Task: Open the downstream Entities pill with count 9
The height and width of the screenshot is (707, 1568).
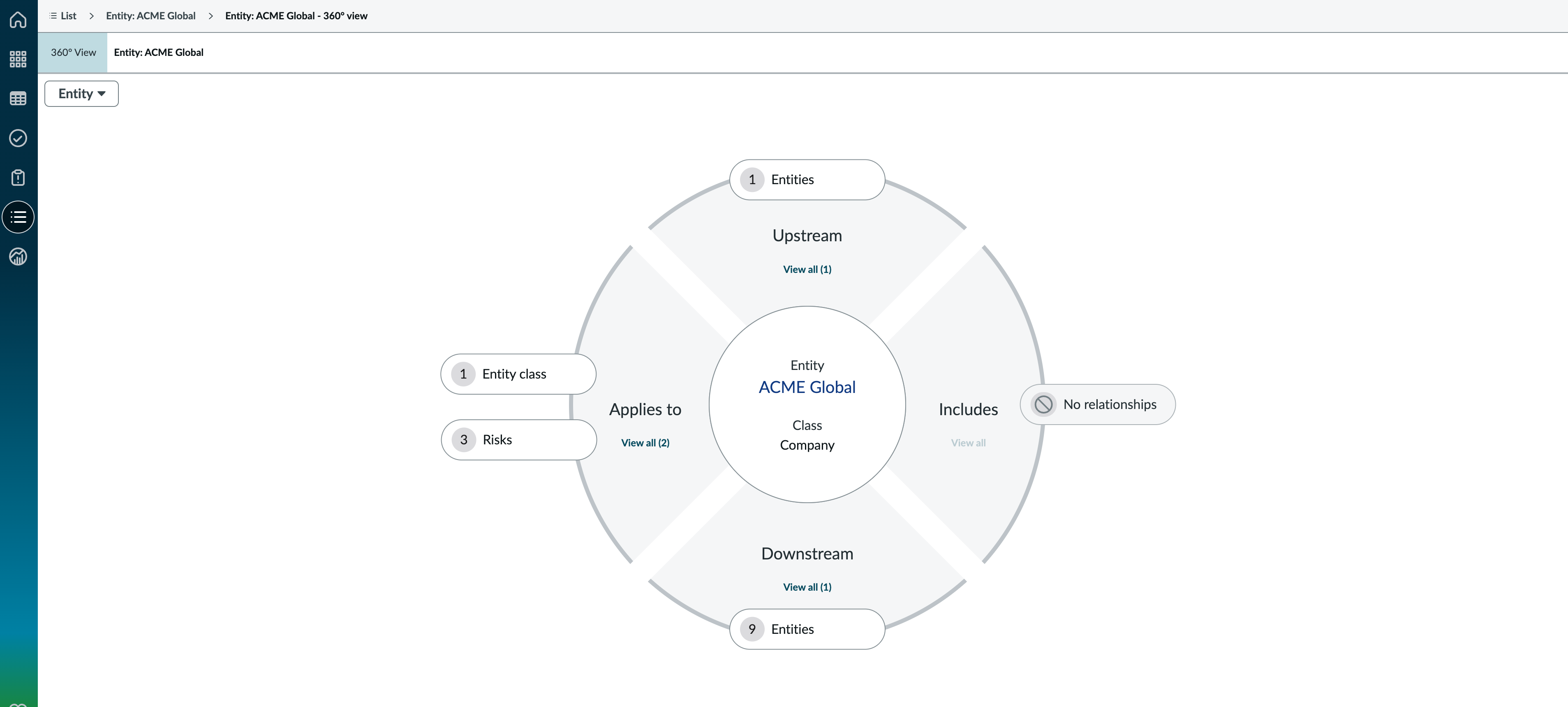Action: tap(807, 629)
